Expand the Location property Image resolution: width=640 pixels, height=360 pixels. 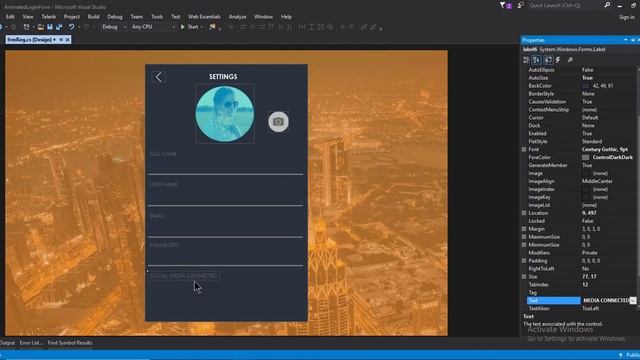click(x=524, y=213)
